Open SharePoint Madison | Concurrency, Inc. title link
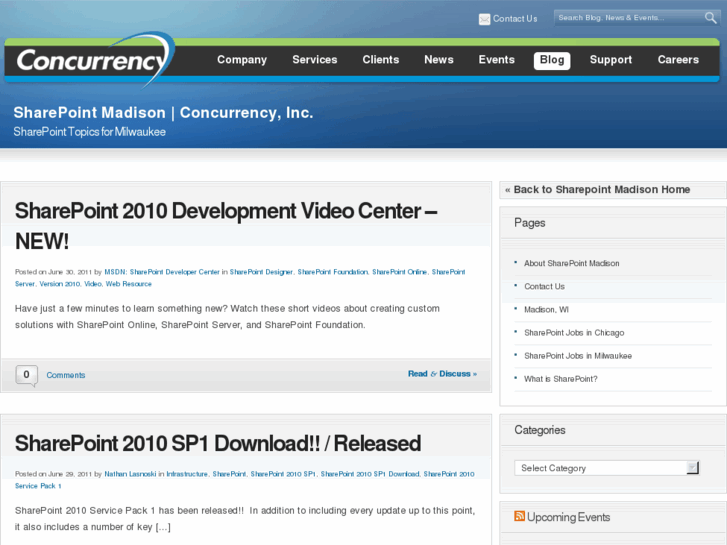Screen dimensions: 727x545 163,113
